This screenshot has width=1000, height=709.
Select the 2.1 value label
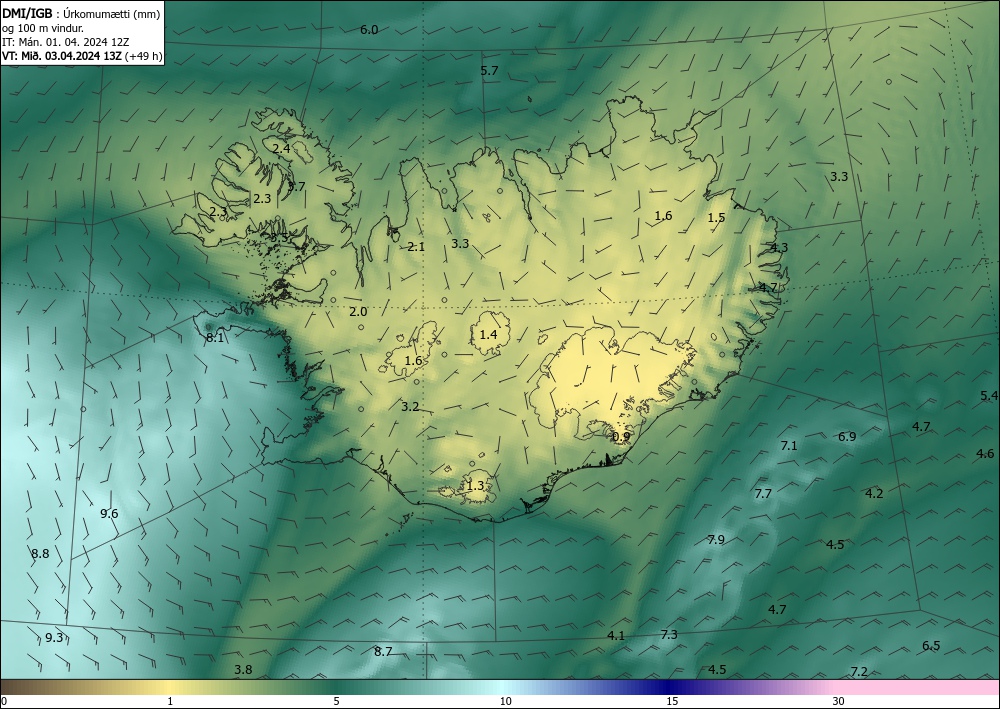coord(416,247)
